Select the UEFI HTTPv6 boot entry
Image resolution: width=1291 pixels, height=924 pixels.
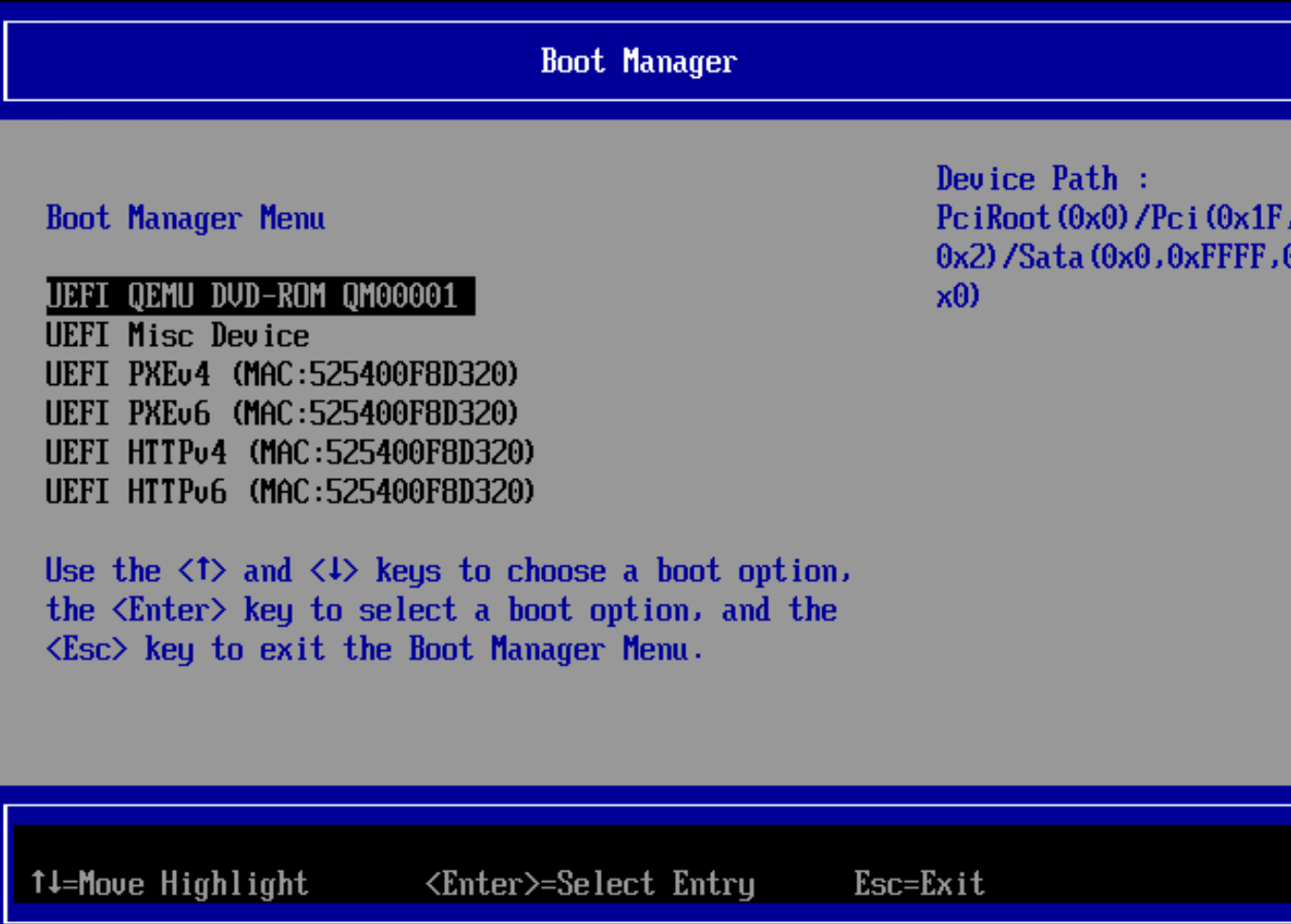pos(290,491)
